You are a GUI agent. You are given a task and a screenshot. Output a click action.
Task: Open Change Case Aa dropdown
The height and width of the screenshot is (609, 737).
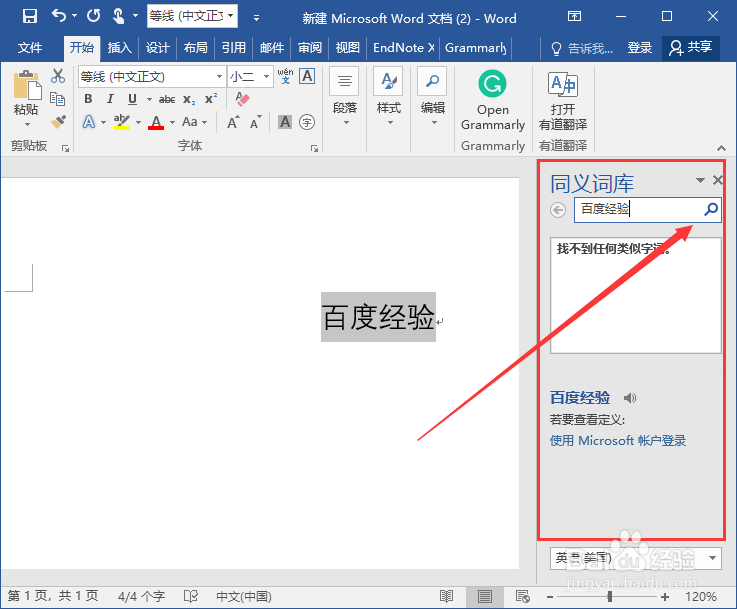point(194,122)
